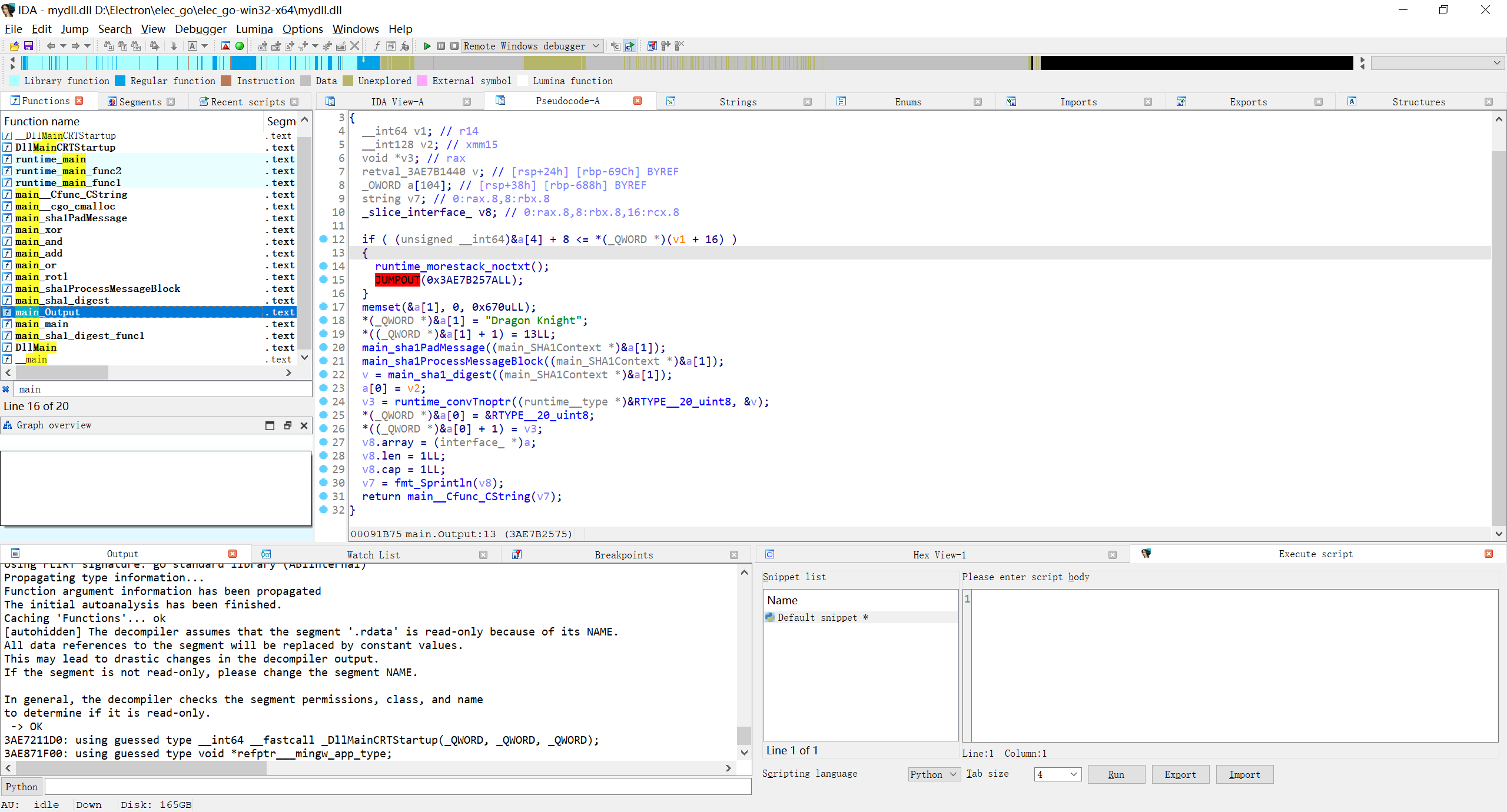Open the Tab size dropdown
The image size is (1507, 812).
[x=1058, y=774]
